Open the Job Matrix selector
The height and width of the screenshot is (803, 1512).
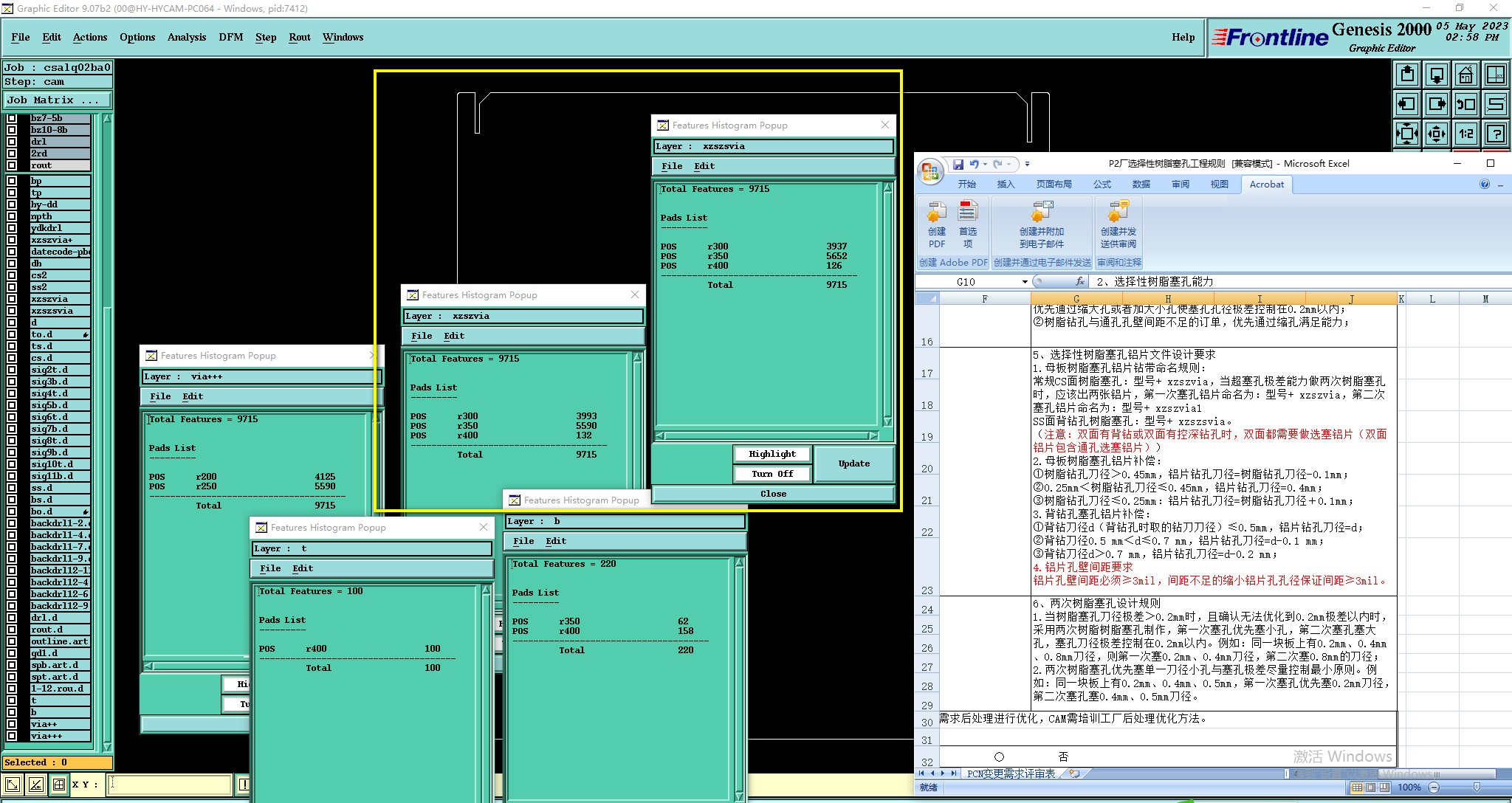pyautogui.click(x=58, y=100)
